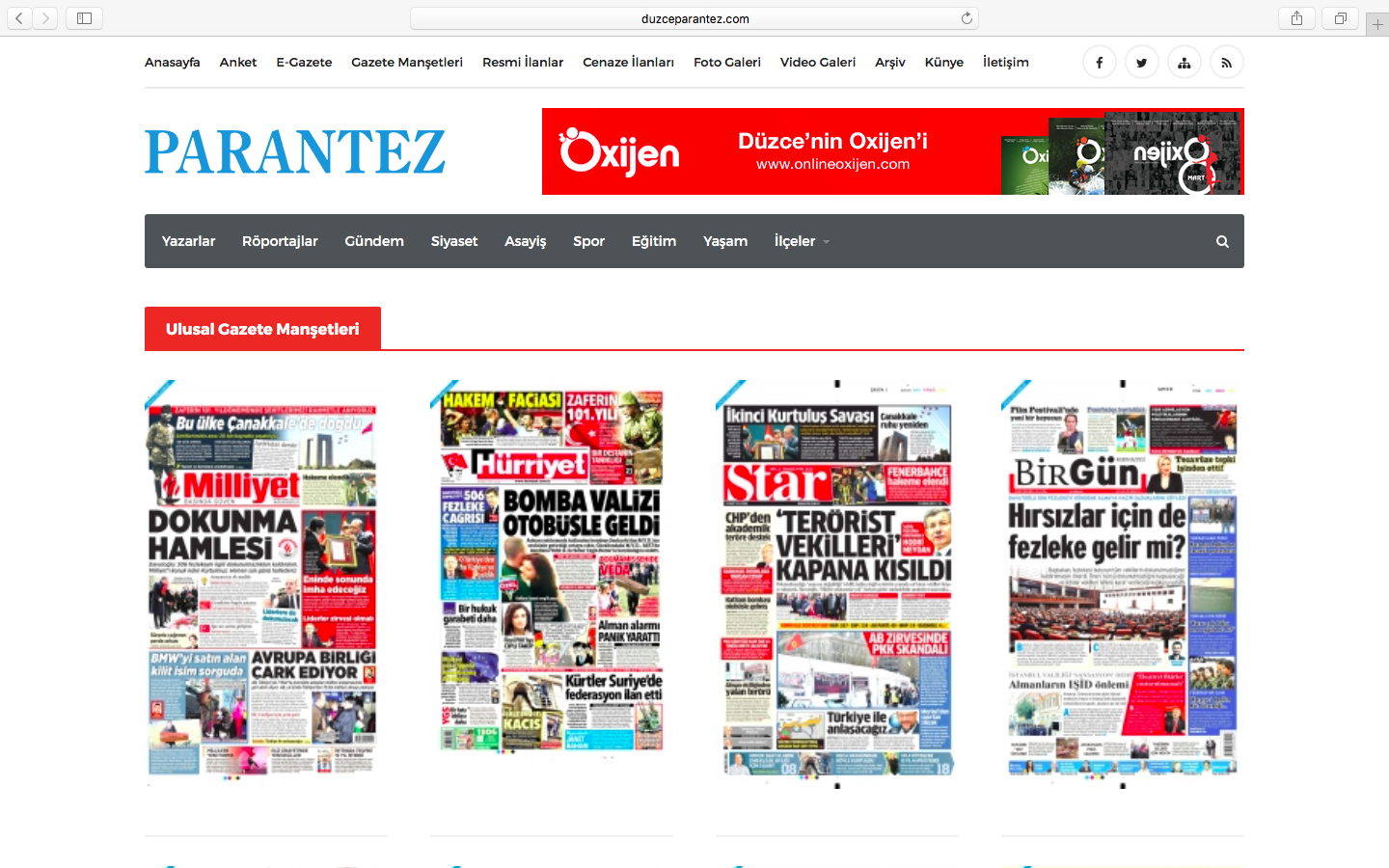
Task: Open the Hürriyet front page thumbnail
Action: point(552,569)
